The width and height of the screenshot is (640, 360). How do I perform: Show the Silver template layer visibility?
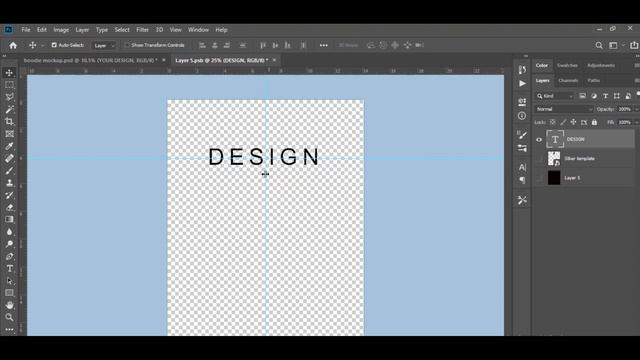point(539,159)
